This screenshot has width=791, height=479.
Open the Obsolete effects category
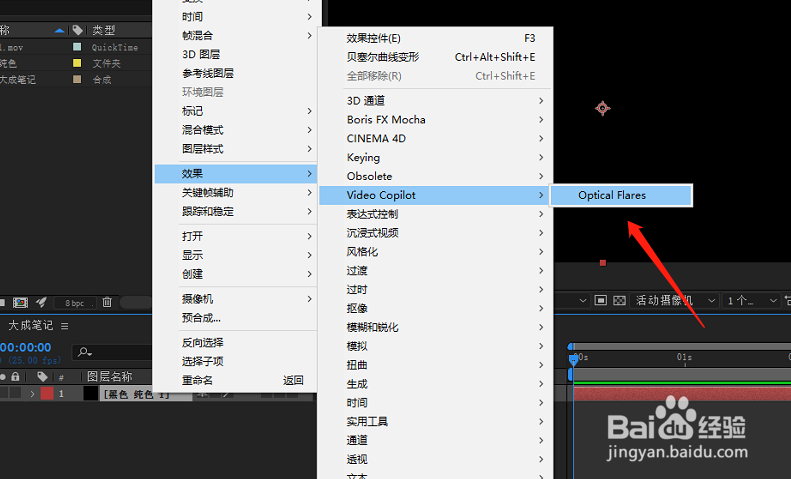click(x=435, y=176)
